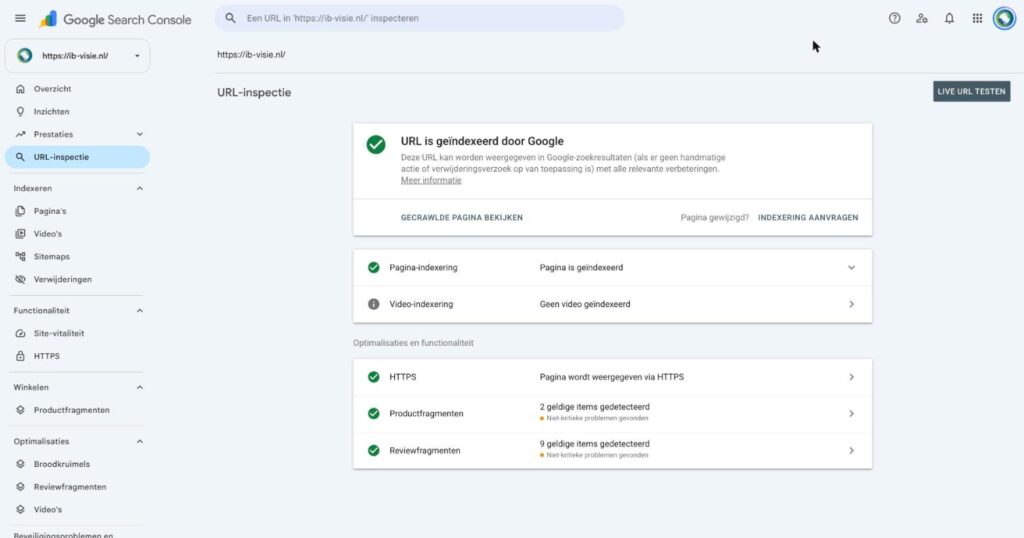Click 'Pagina wordt weergegeven via HTTPS' text
The image size is (1024, 538).
point(612,377)
